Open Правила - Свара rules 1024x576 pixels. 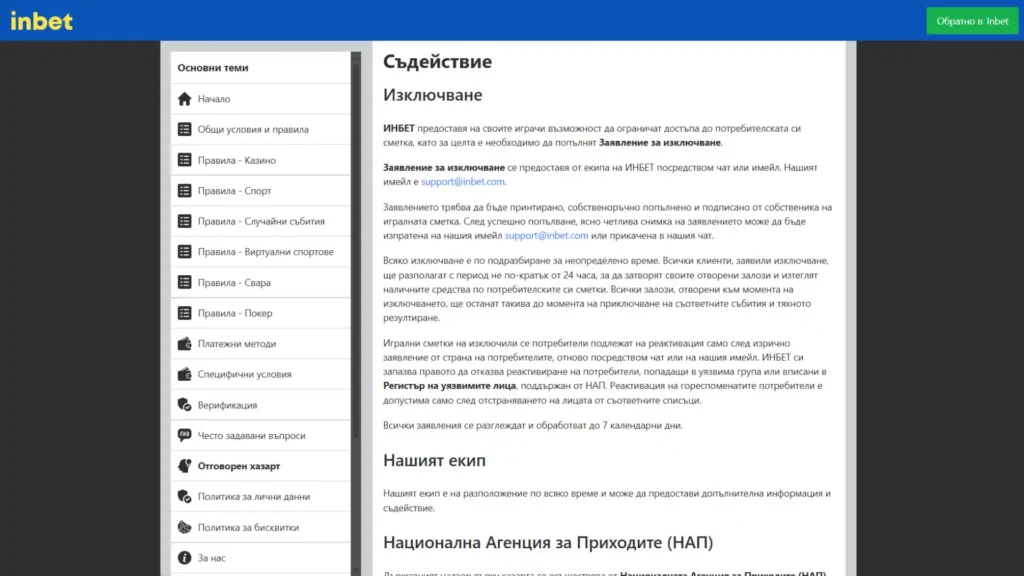pyautogui.click(x=261, y=282)
